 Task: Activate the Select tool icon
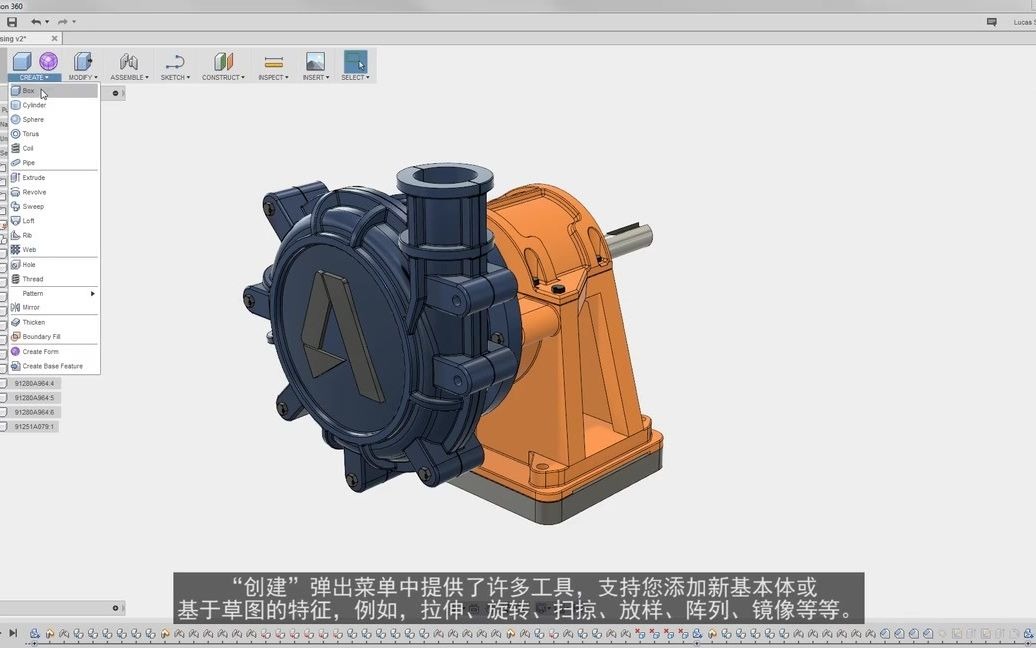pos(355,62)
